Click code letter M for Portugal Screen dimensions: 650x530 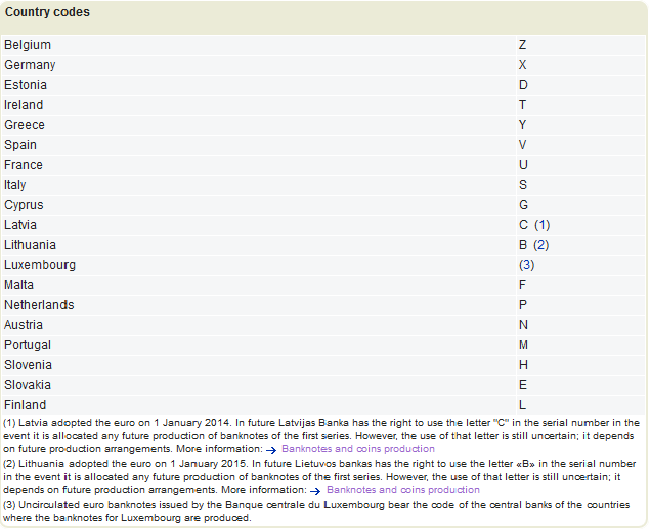[523, 345]
